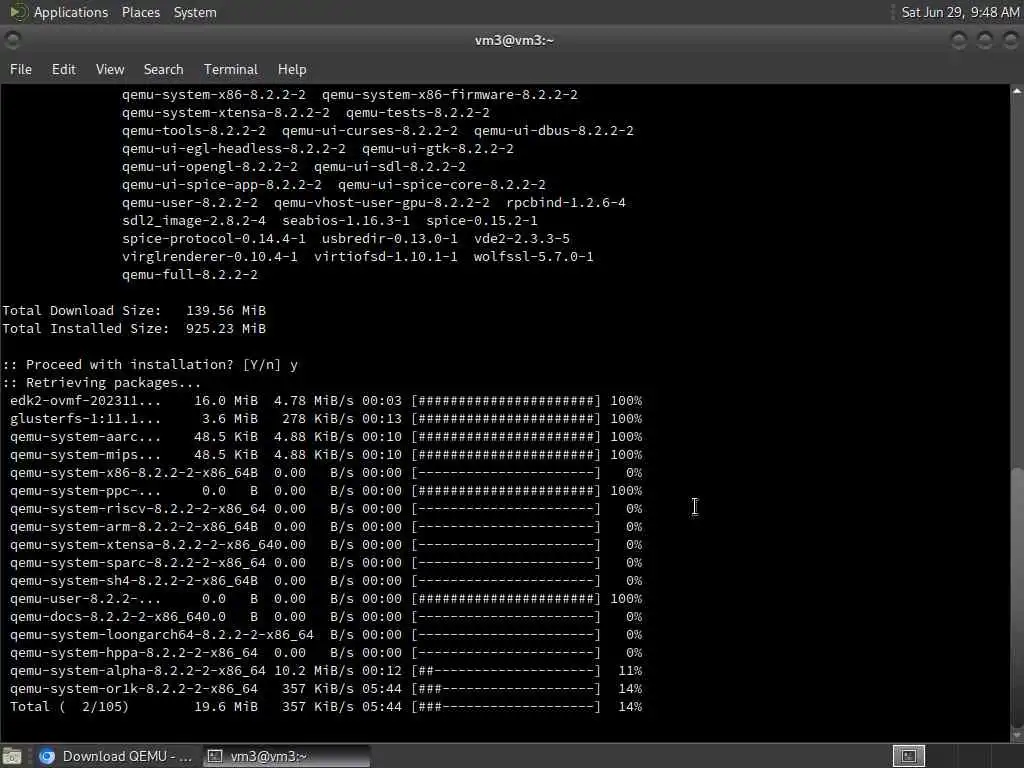Click the qemu-system-sparc download row

[326, 563]
